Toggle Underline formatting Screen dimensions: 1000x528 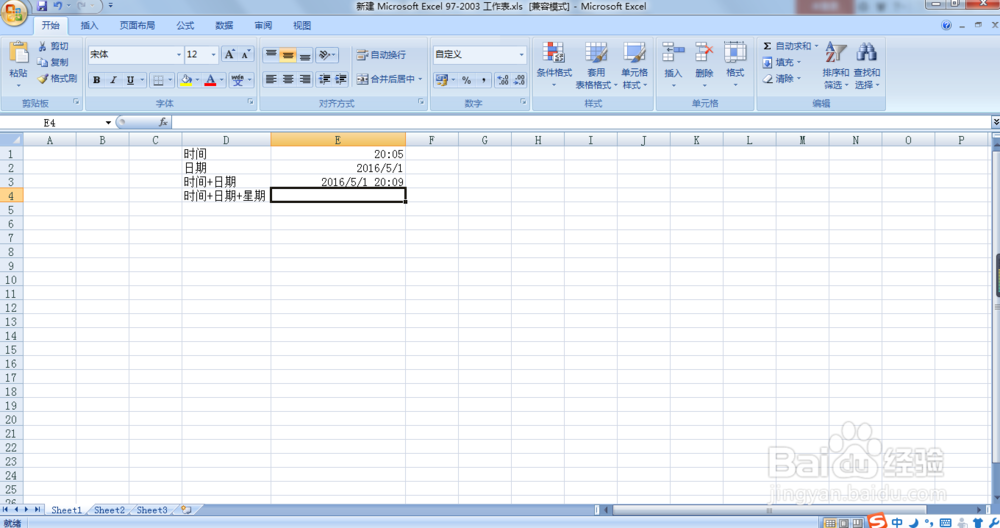pos(130,80)
